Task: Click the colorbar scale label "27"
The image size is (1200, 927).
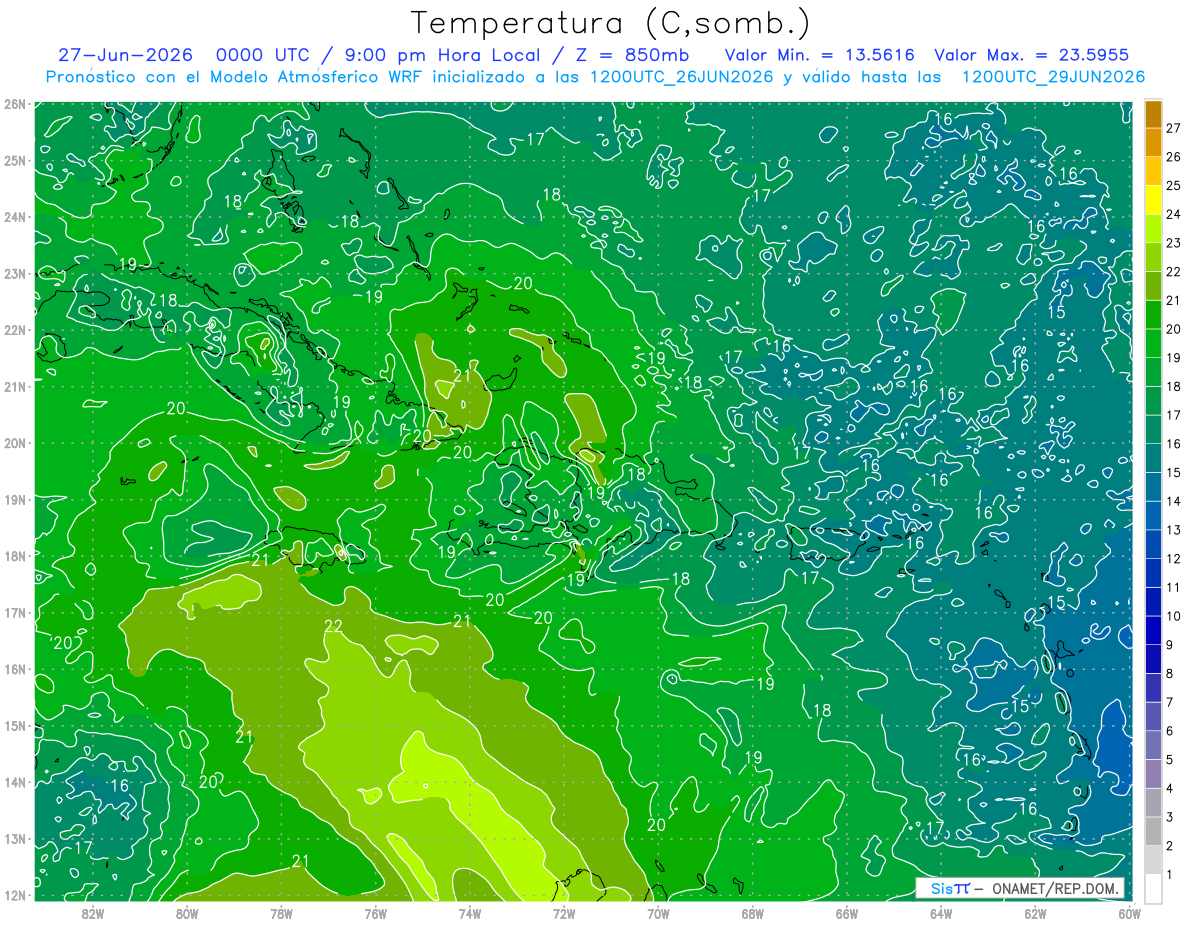Action: (1173, 128)
